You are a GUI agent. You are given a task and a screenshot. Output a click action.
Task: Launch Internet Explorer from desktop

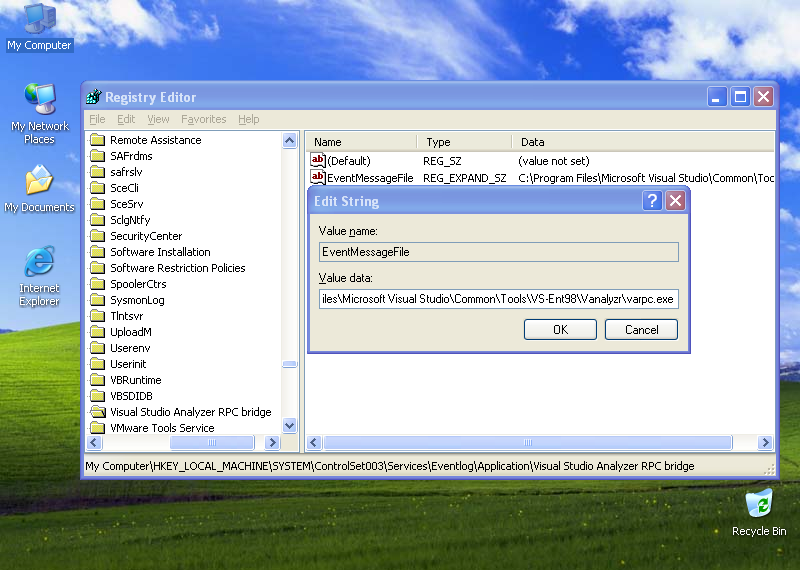39,264
